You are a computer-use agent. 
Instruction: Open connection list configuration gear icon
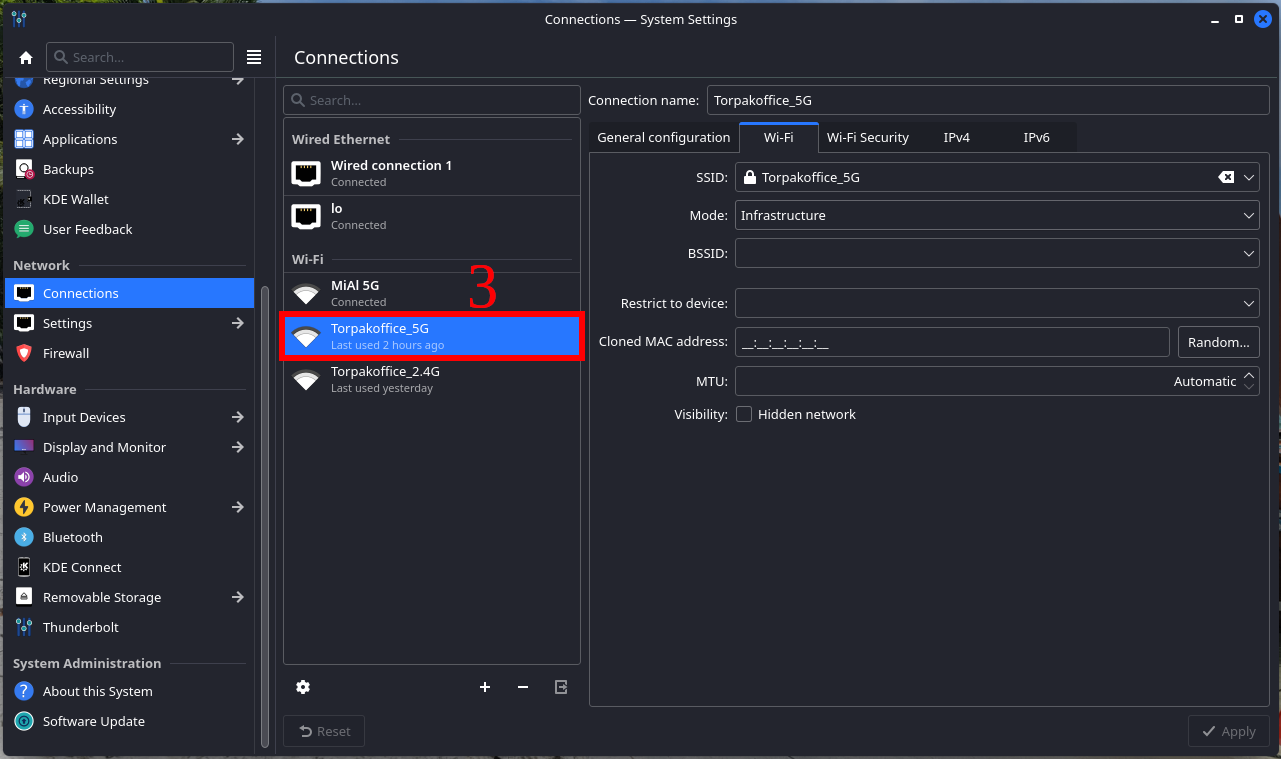[303, 687]
